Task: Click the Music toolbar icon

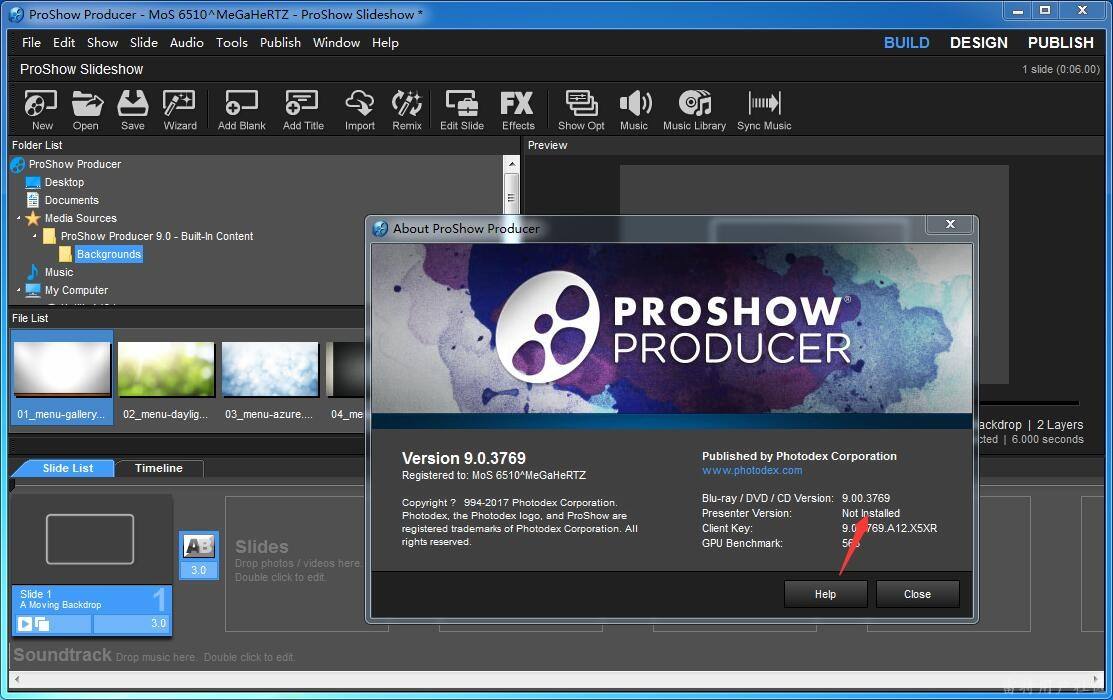Action: pos(634,110)
